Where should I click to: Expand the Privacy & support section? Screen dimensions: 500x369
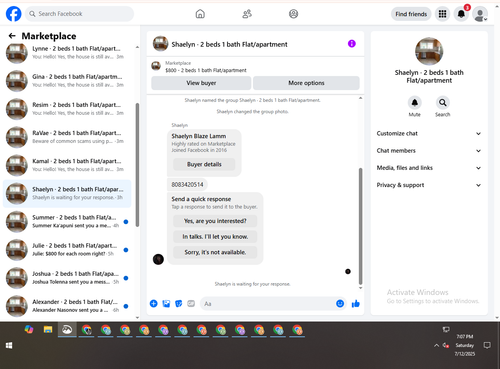(429, 185)
